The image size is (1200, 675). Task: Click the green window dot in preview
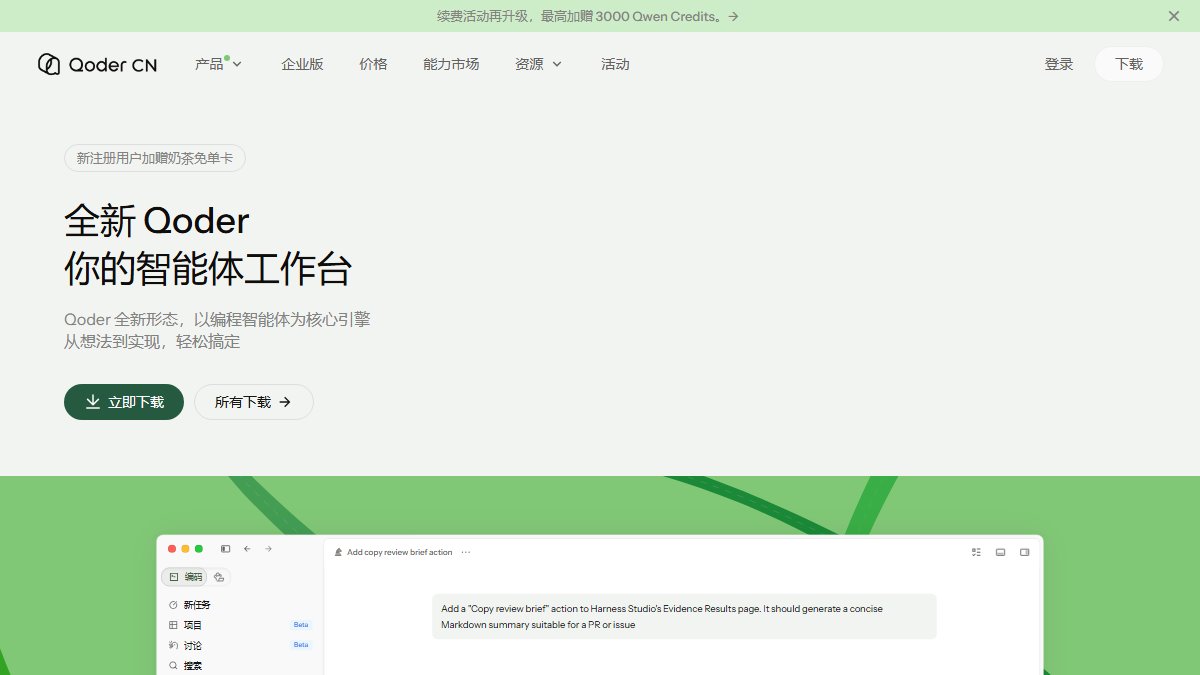click(199, 549)
